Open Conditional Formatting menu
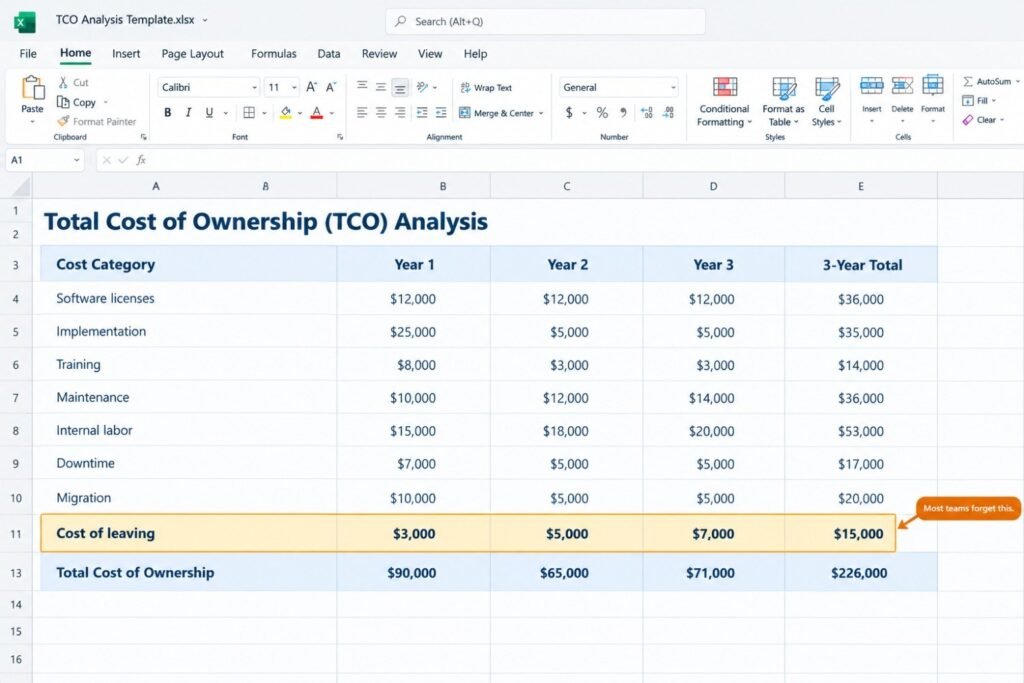This screenshot has width=1024, height=683. click(724, 101)
